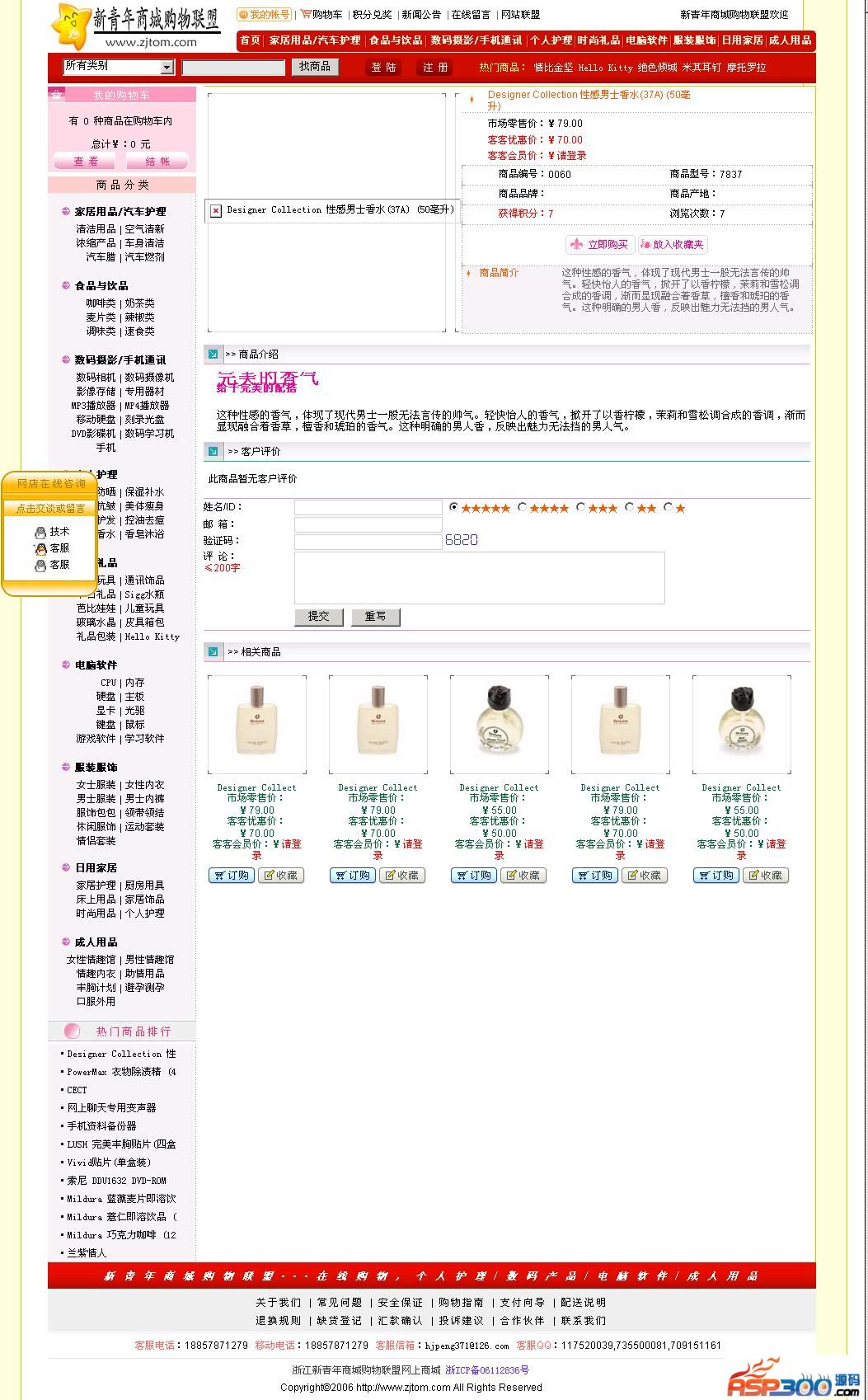Click the 姓名/ID input field
This screenshot has width=868, height=1400.
[368, 508]
